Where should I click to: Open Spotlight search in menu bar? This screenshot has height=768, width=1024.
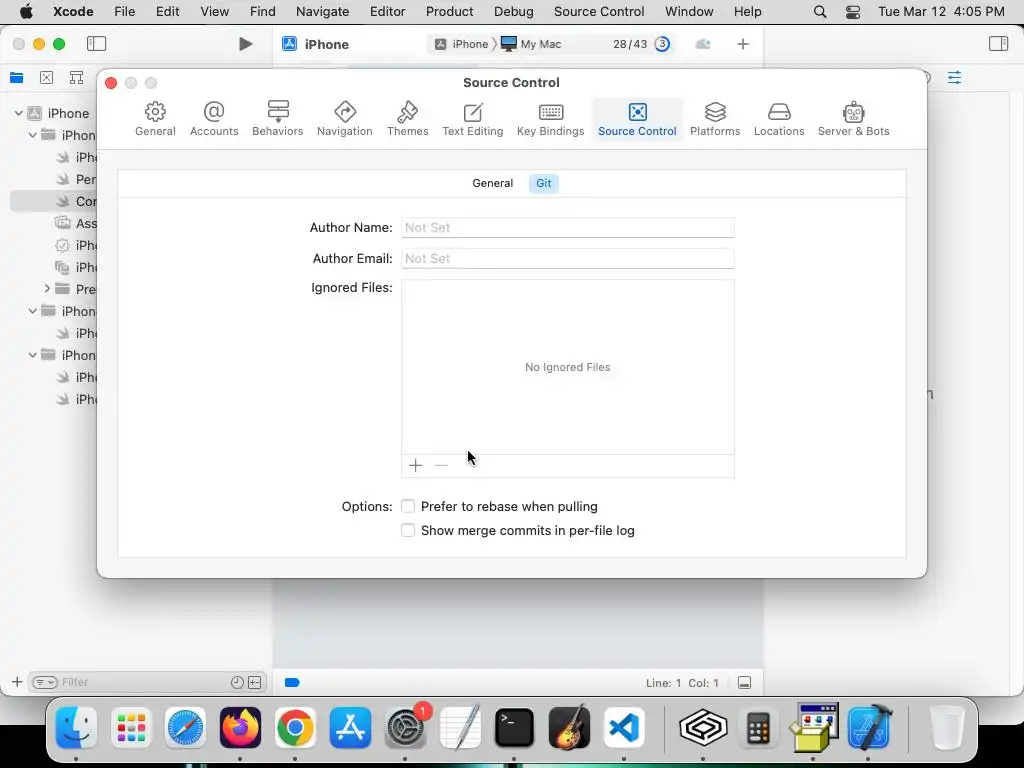click(x=820, y=12)
